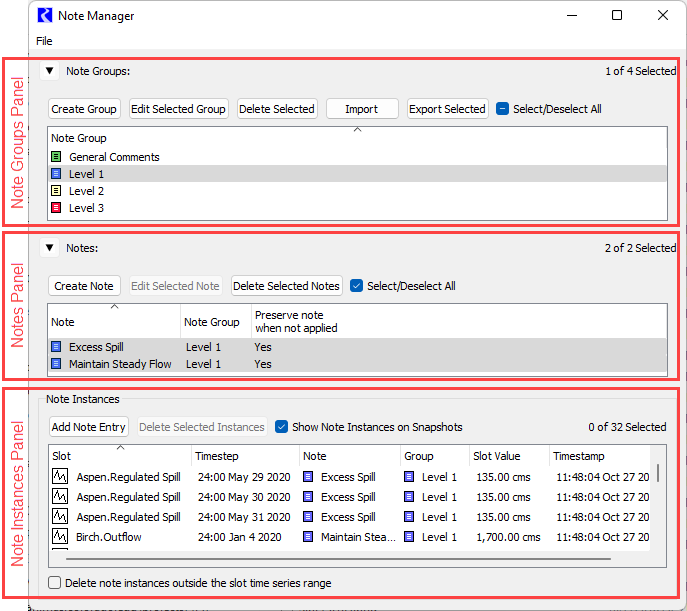Sort the notes by Note Group column header
Screen dimensions: 687x611
tap(212, 322)
